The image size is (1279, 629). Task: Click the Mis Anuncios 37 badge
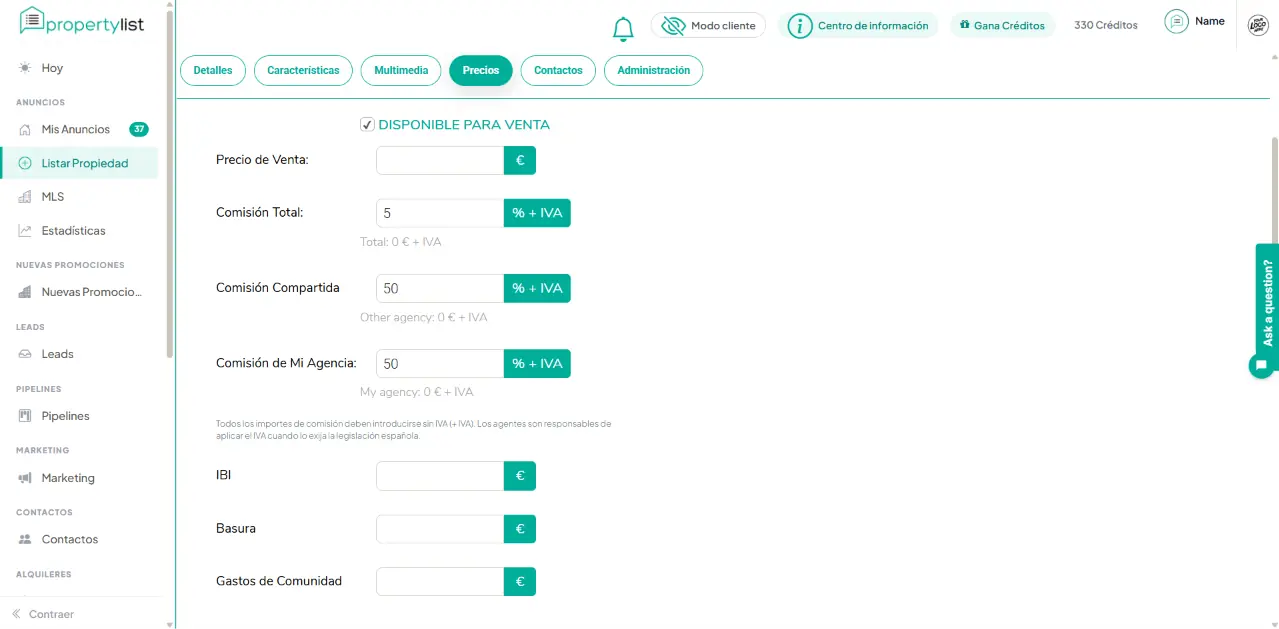139,129
